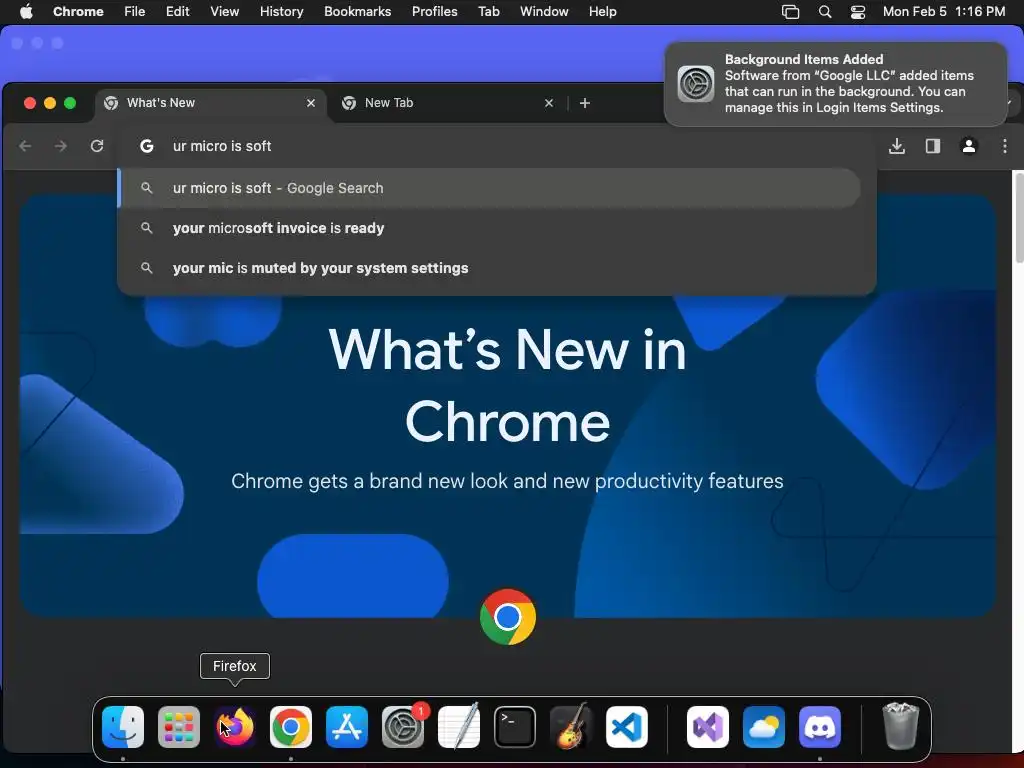Choose 'your microsoft invoice is ready' suggestion
1024x768 pixels.
tap(489, 228)
